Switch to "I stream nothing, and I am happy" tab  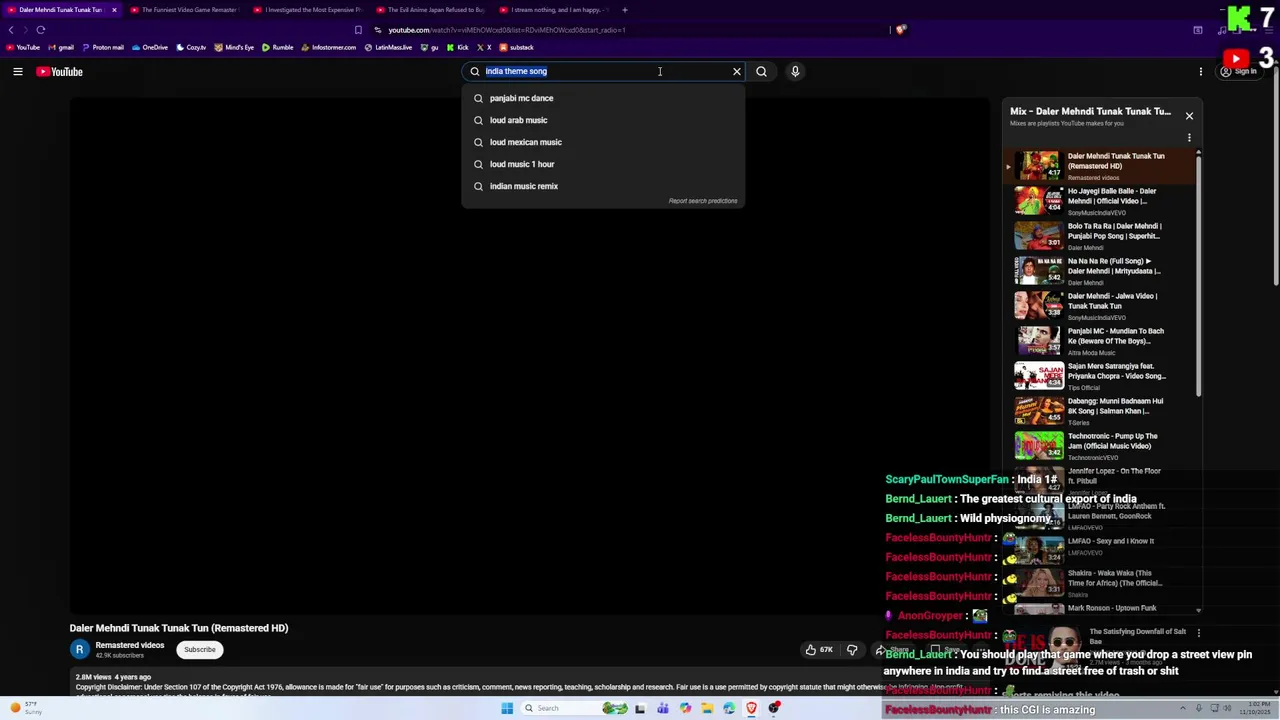pyautogui.click(x=556, y=10)
